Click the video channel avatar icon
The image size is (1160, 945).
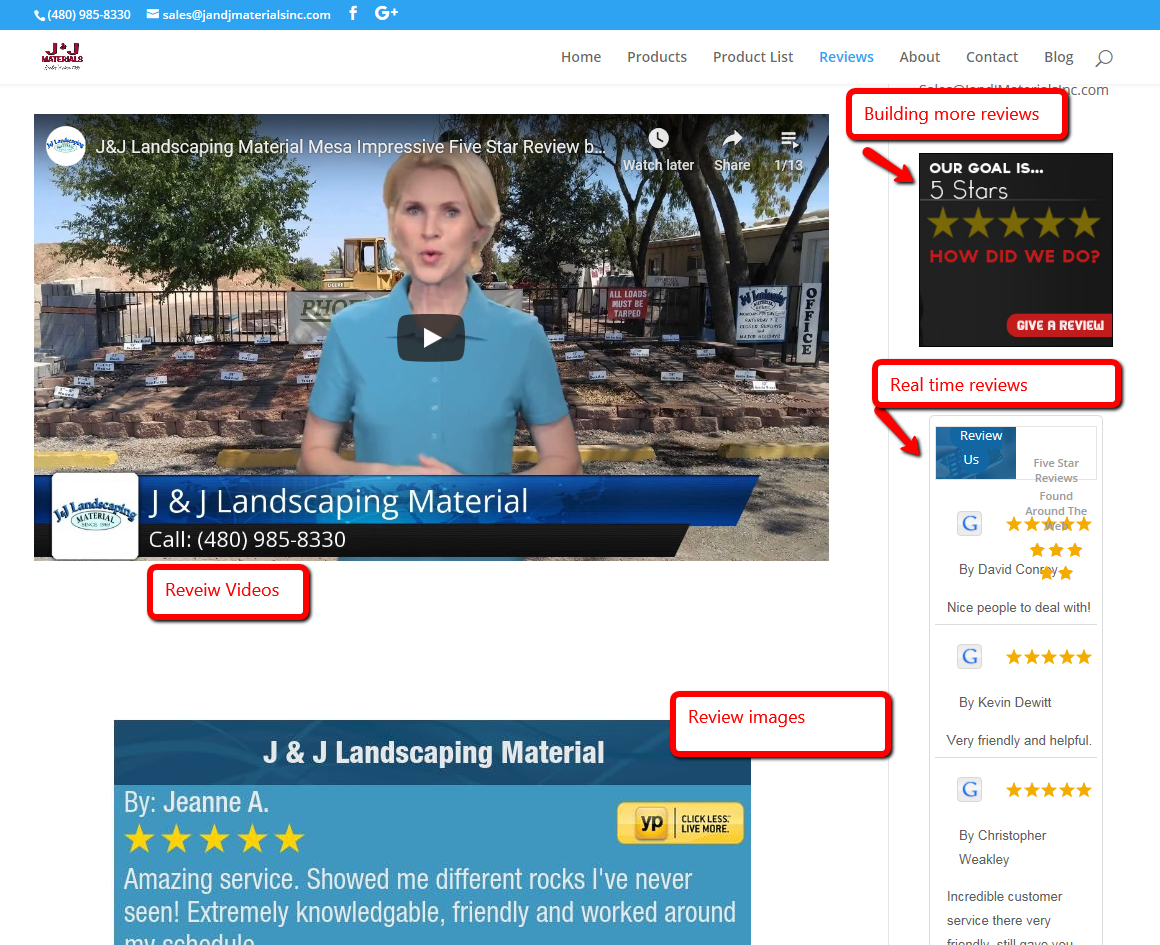66,146
